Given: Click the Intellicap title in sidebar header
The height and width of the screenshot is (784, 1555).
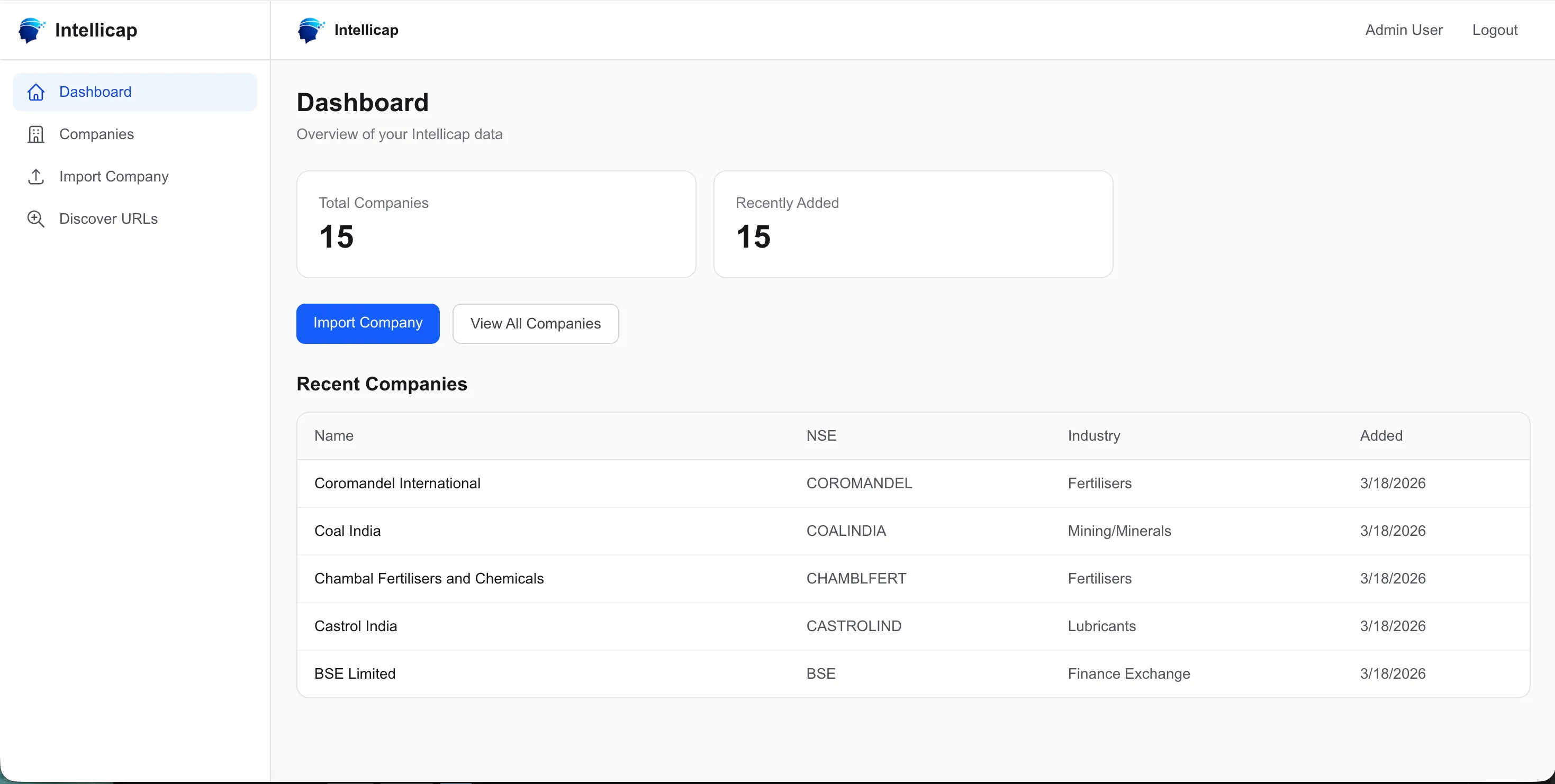Looking at the screenshot, I should (96, 30).
